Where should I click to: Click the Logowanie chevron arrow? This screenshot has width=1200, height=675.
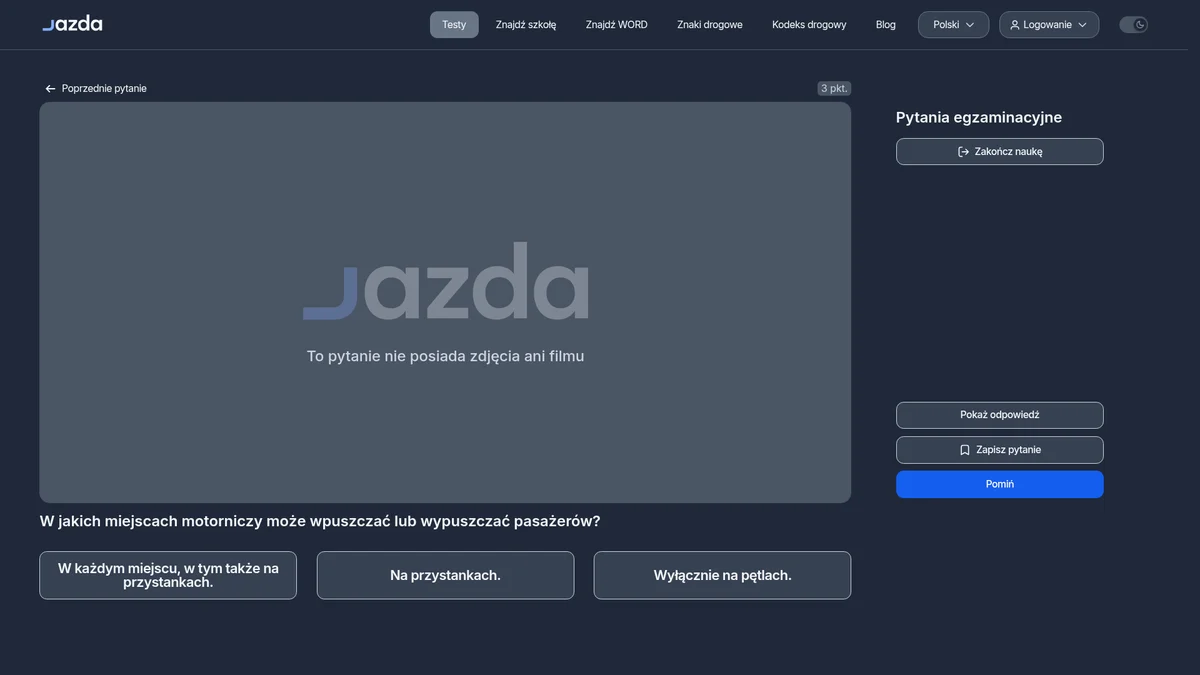point(1082,25)
